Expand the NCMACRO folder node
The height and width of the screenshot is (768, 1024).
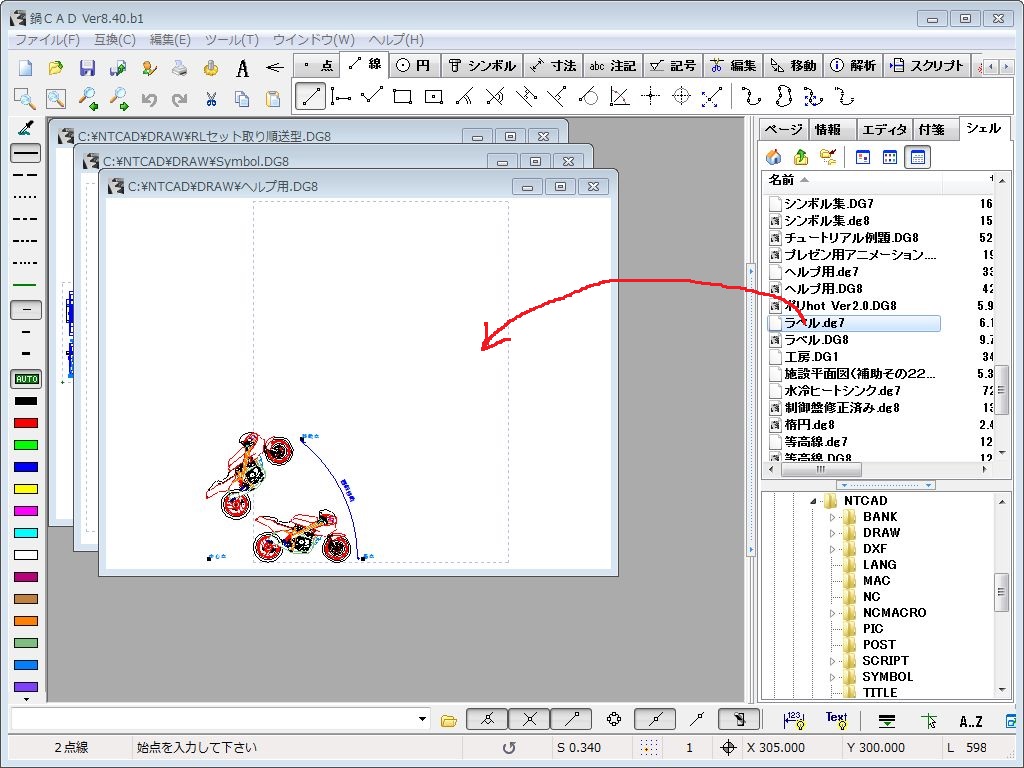(832, 613)
